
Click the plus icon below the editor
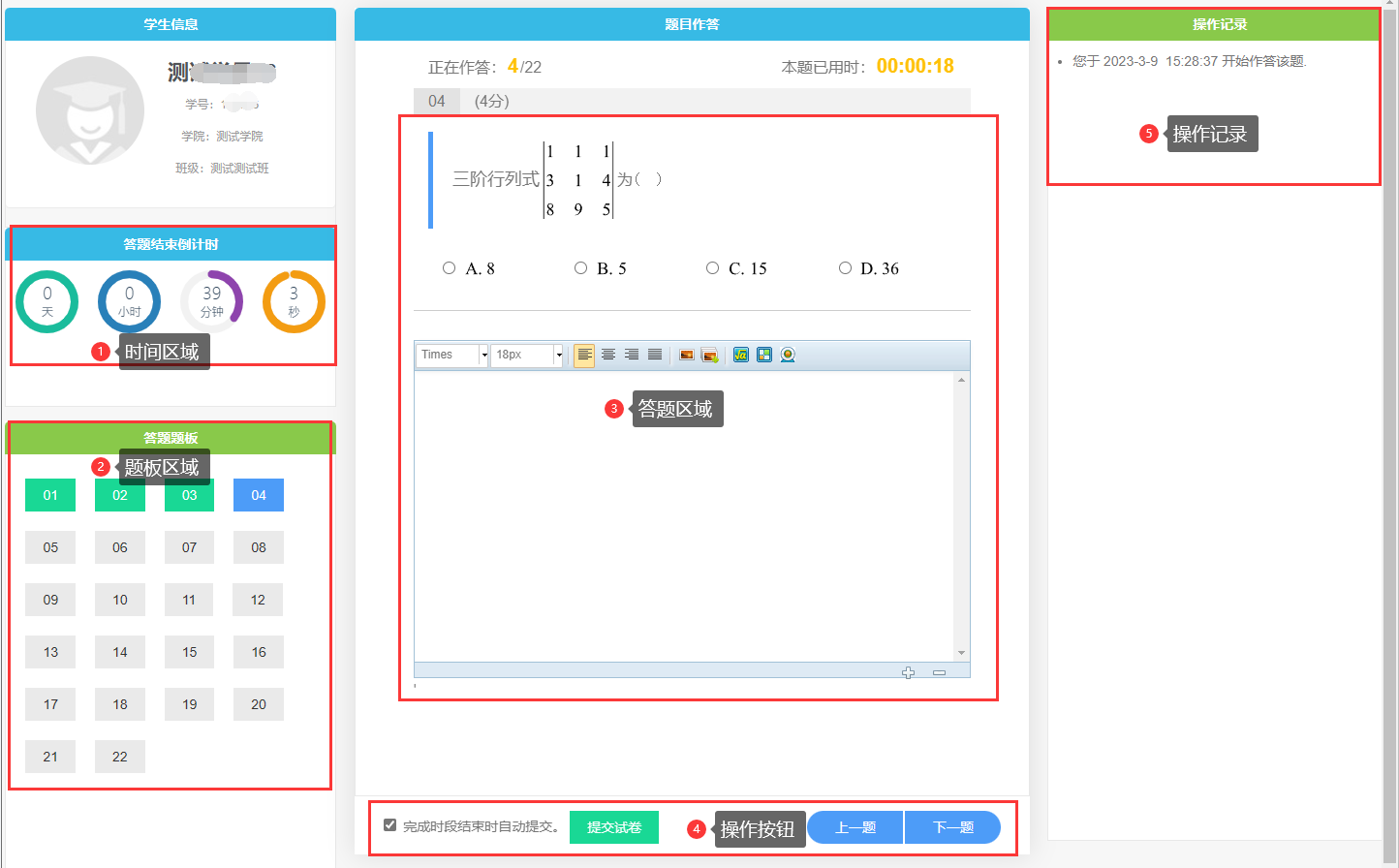click(x=908, y=672)
